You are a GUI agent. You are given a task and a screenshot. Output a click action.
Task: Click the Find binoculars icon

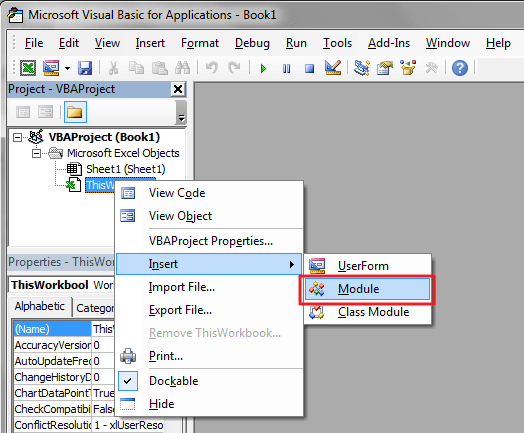click(x=182, y=68)
